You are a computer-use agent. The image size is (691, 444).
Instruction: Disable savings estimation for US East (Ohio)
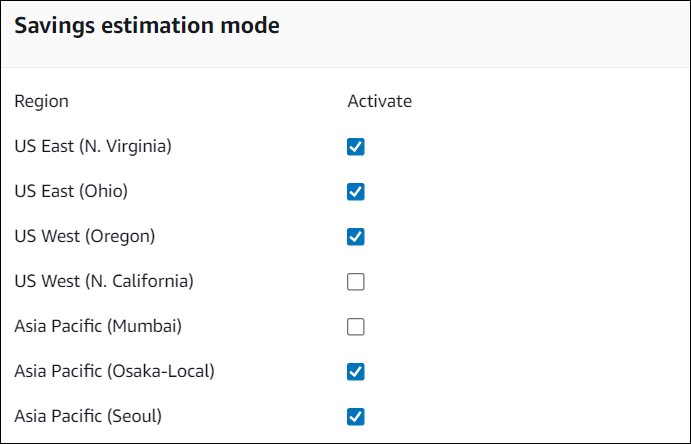click(x=356, y=192)
